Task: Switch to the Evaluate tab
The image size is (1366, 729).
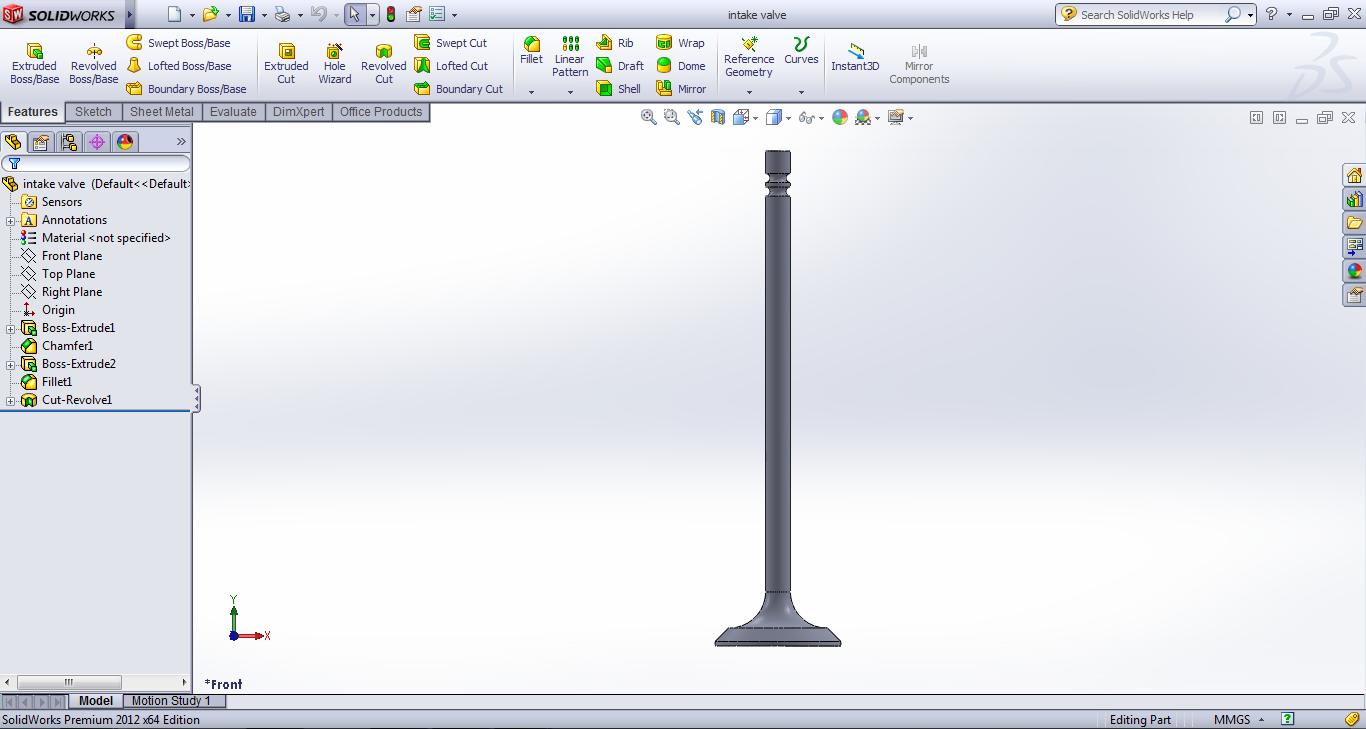Action: (x=233, y=112)
